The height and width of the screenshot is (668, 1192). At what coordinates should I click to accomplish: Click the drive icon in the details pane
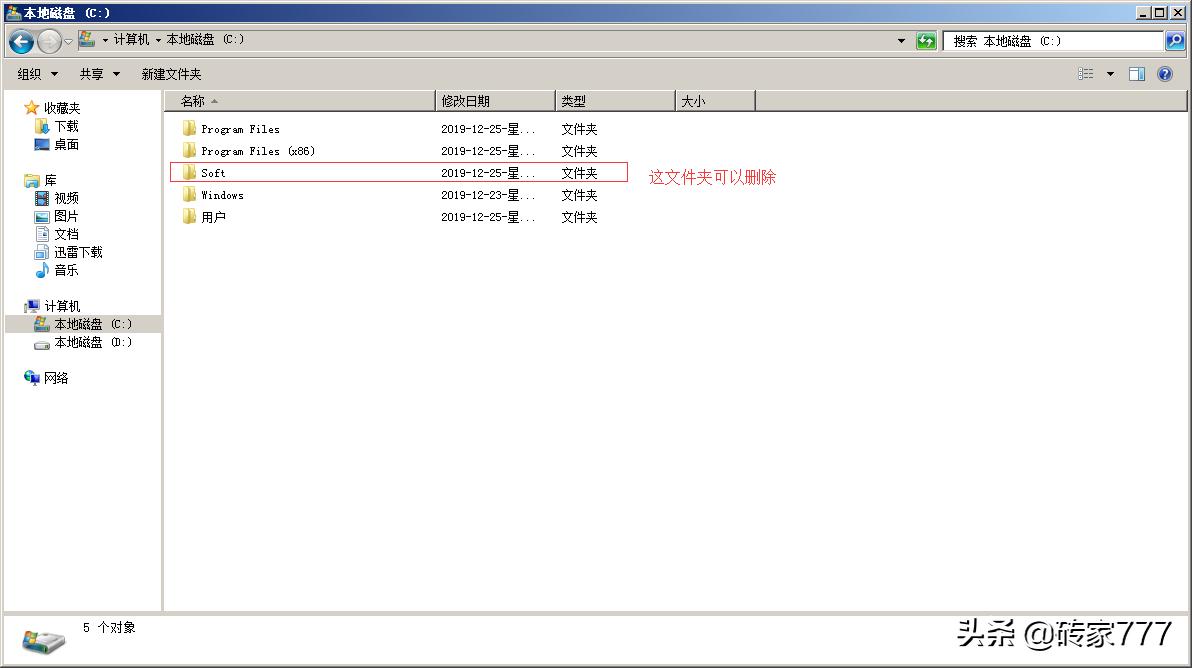(43, 641)
